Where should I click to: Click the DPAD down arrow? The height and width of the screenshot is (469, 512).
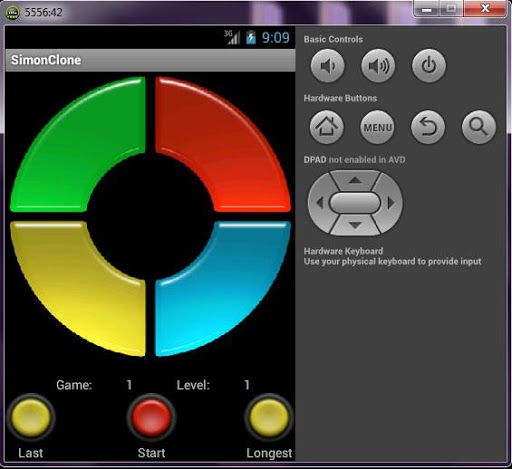[x=355, y=225]
